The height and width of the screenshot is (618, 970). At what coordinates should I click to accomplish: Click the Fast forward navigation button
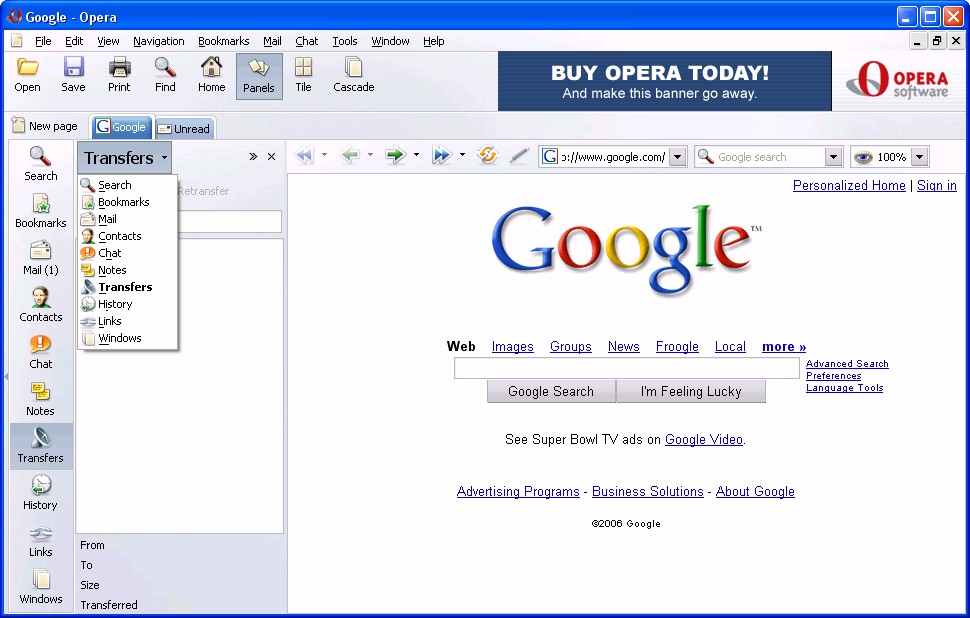(x=442, y=155)
